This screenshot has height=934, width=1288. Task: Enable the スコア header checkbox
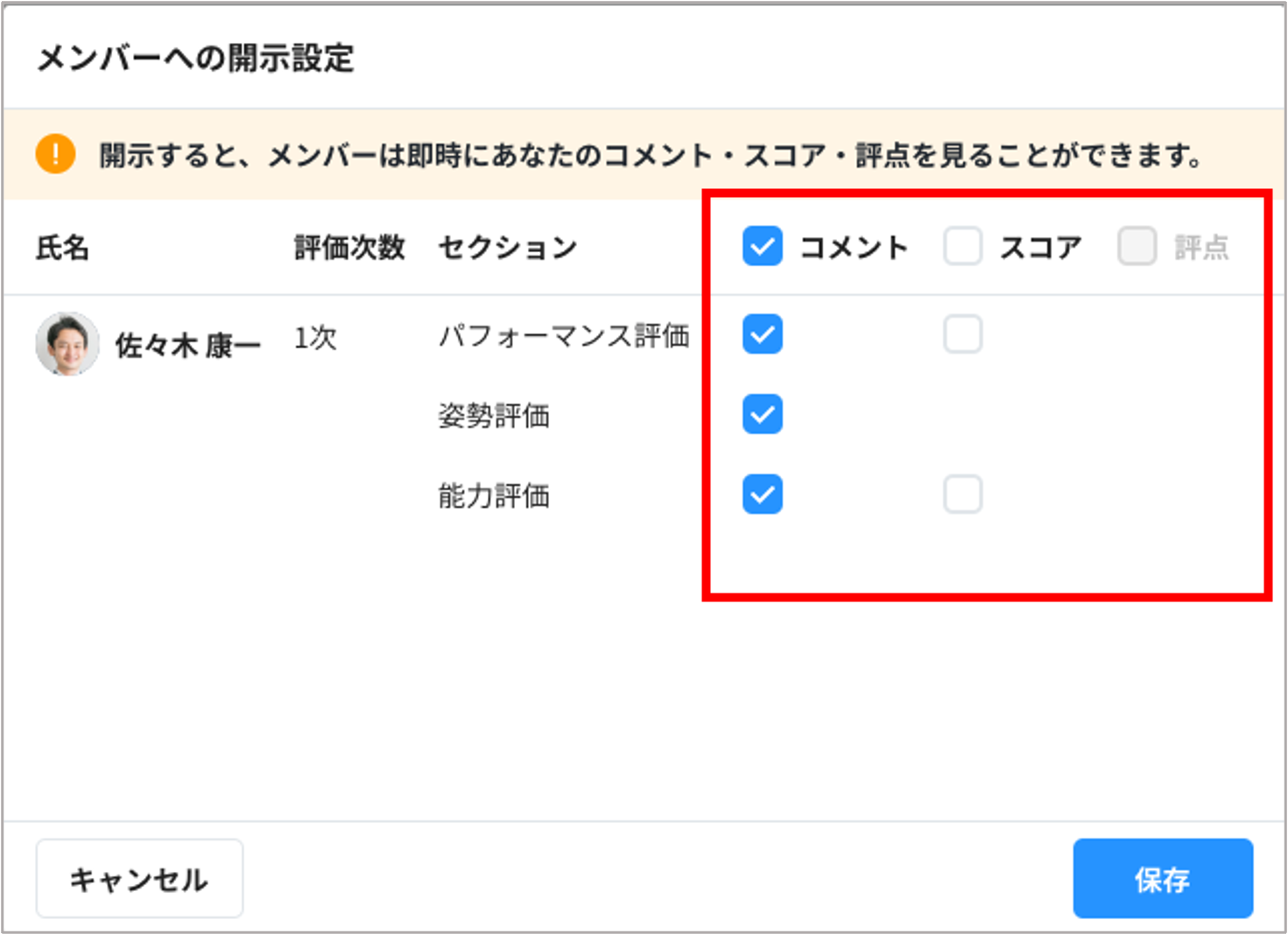(x=961, y=246)
